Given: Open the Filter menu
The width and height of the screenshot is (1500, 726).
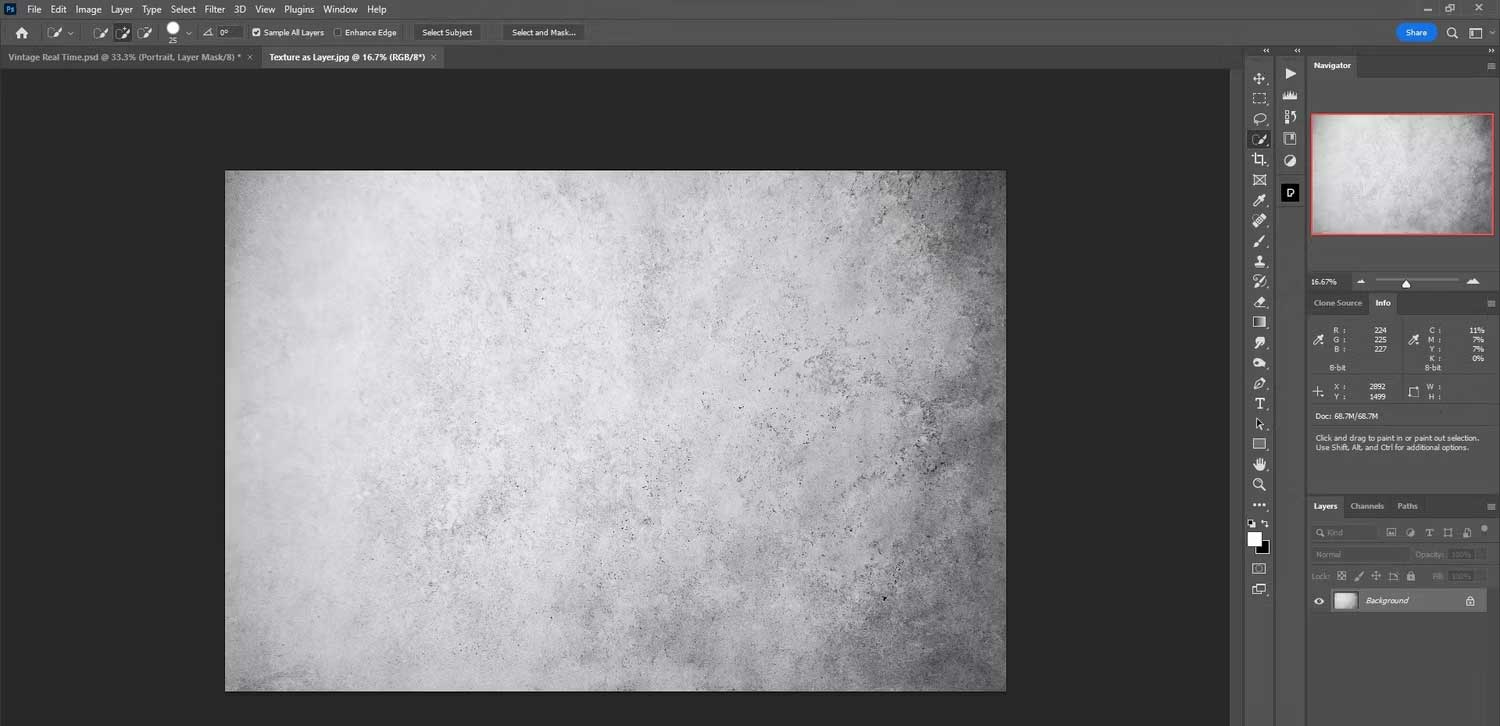Looking at the screenshot, I should tap(214, 9).
